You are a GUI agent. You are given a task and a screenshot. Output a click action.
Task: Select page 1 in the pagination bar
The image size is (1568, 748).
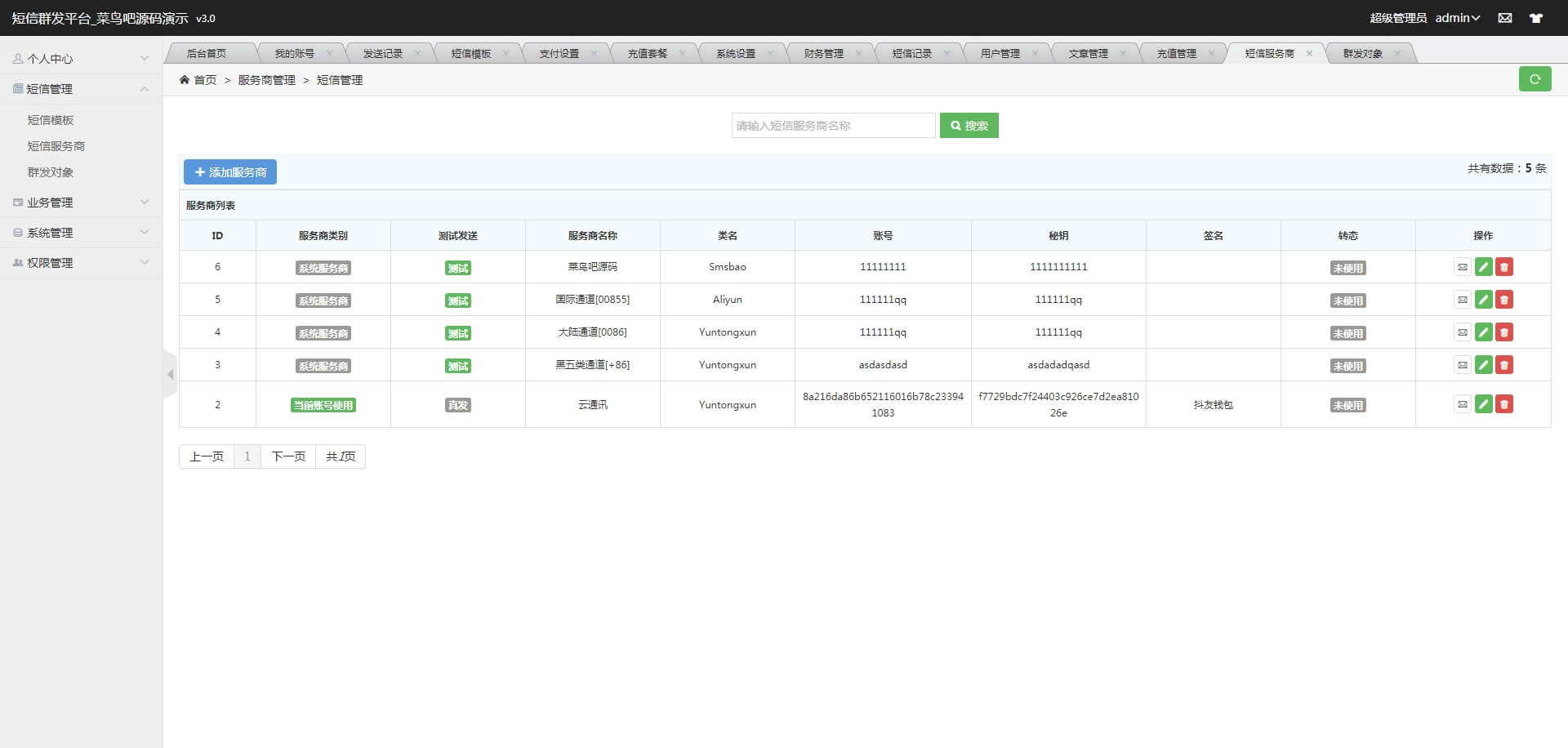click(x=247, y=456)
